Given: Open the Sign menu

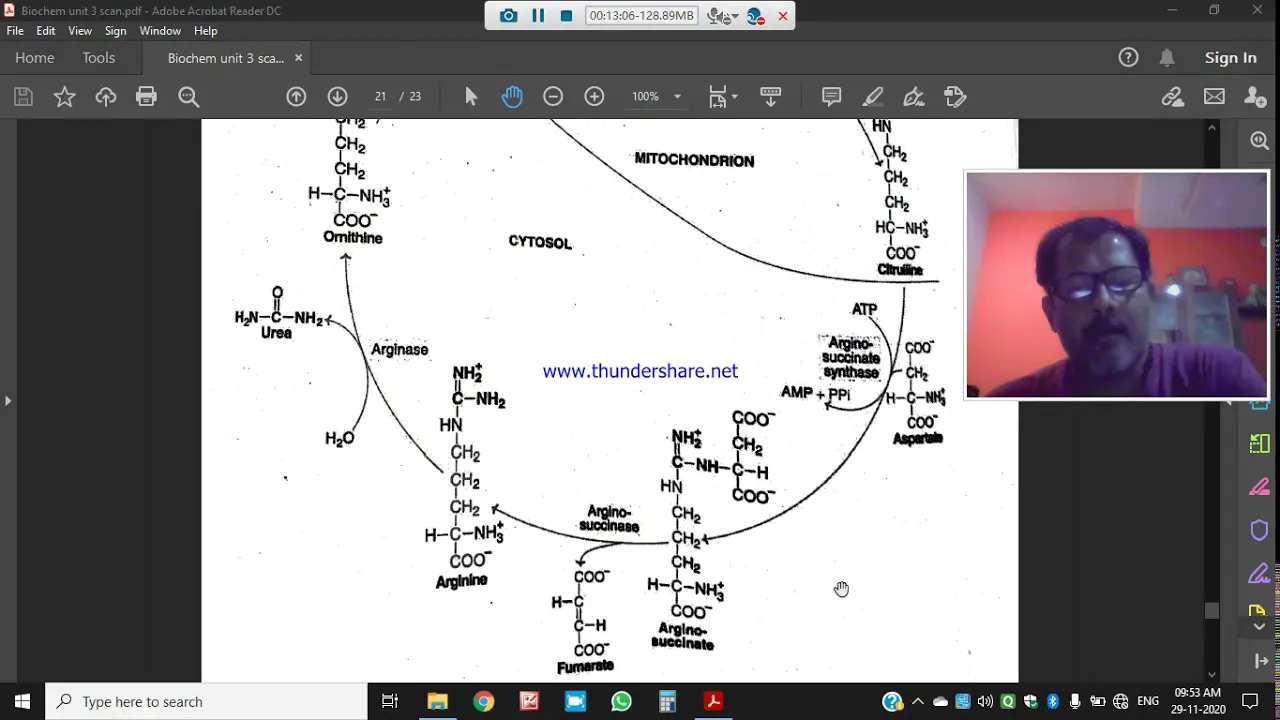Looking at the screenshot, I should [x=116, y=31].
